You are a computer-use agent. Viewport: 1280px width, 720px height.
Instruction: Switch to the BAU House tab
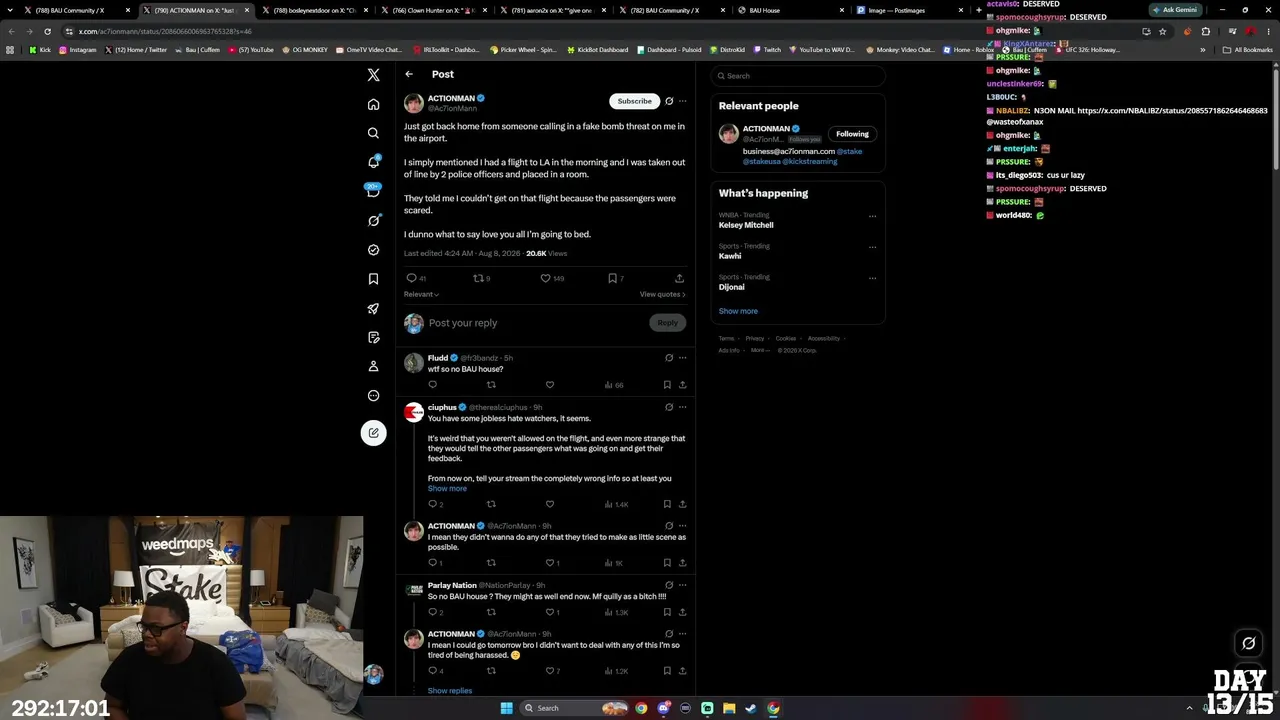[783, 10]
